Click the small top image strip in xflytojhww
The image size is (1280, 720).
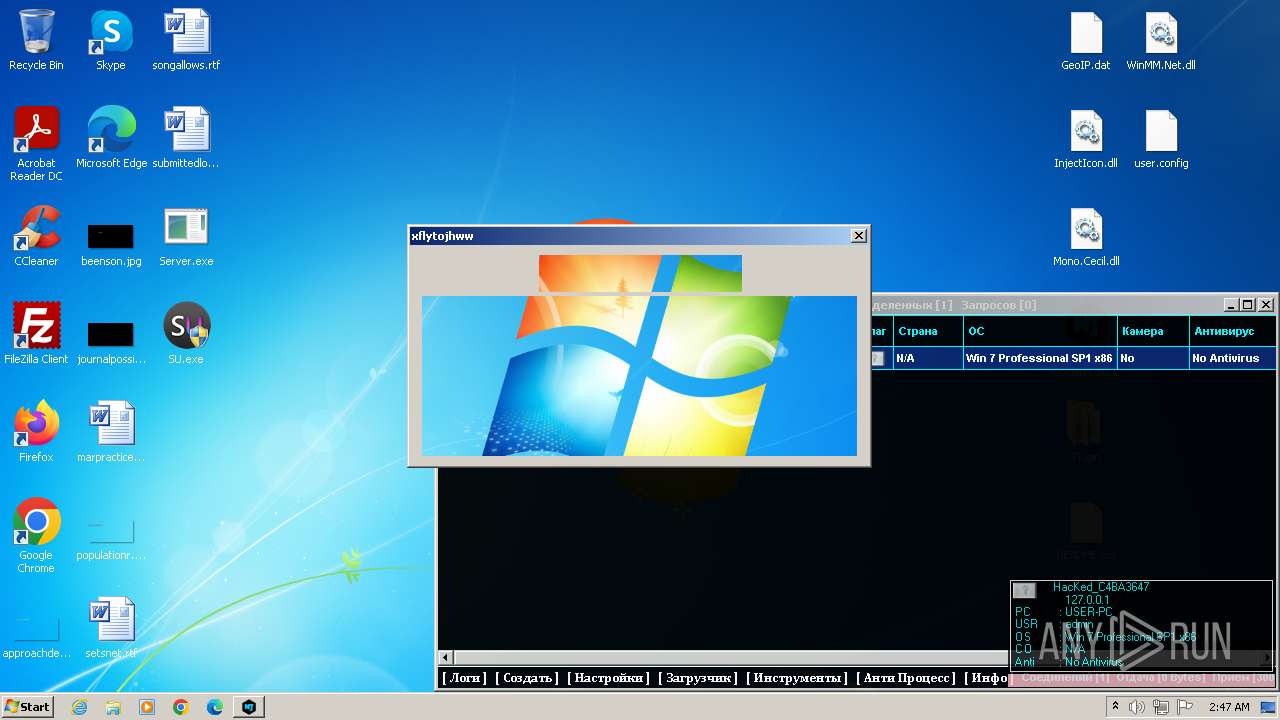click(x=640, y=273)
